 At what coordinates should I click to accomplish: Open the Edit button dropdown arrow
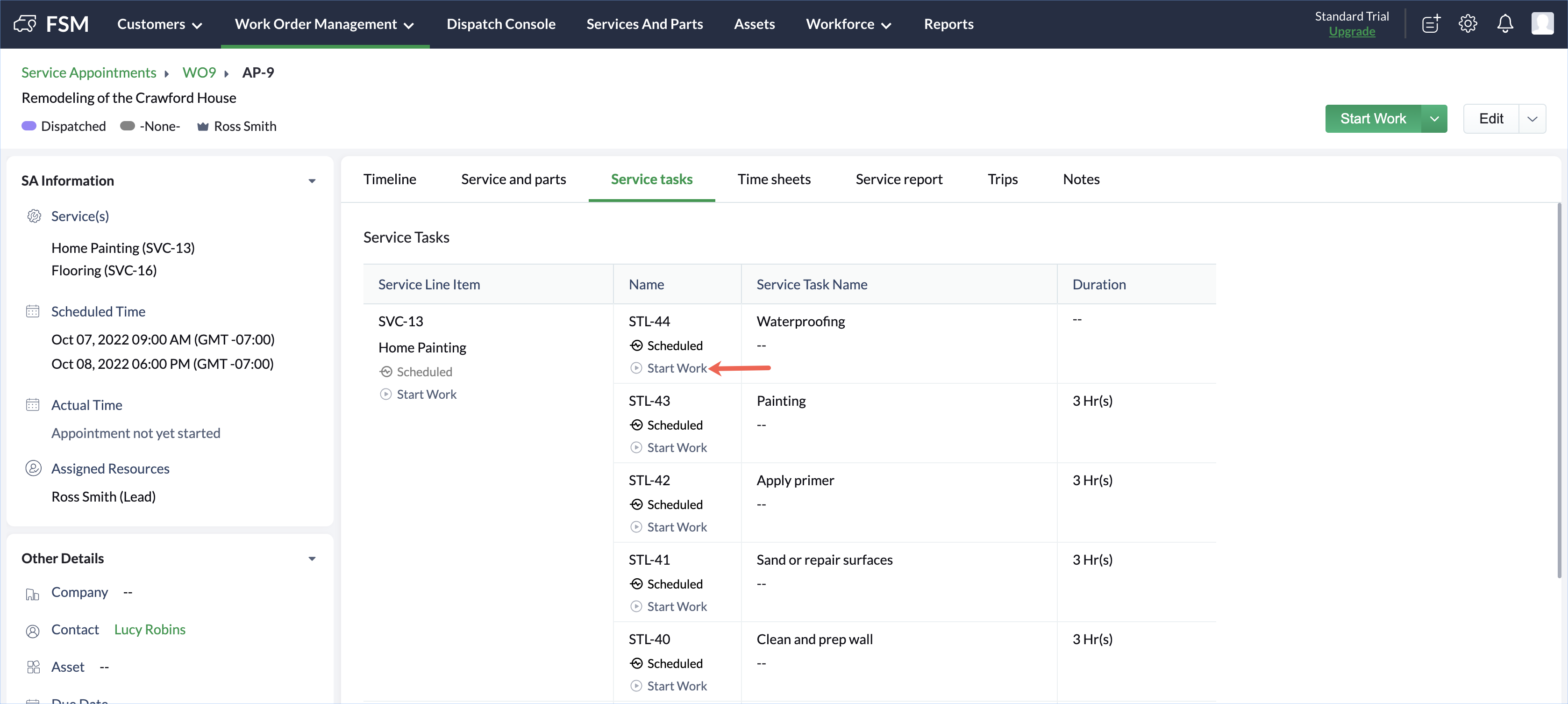pyautogui.click(x=1532, y=119)
